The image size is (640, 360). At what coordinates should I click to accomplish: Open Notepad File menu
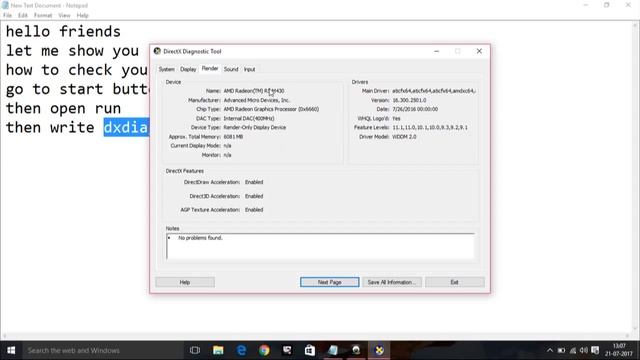(x=7, y=16)
